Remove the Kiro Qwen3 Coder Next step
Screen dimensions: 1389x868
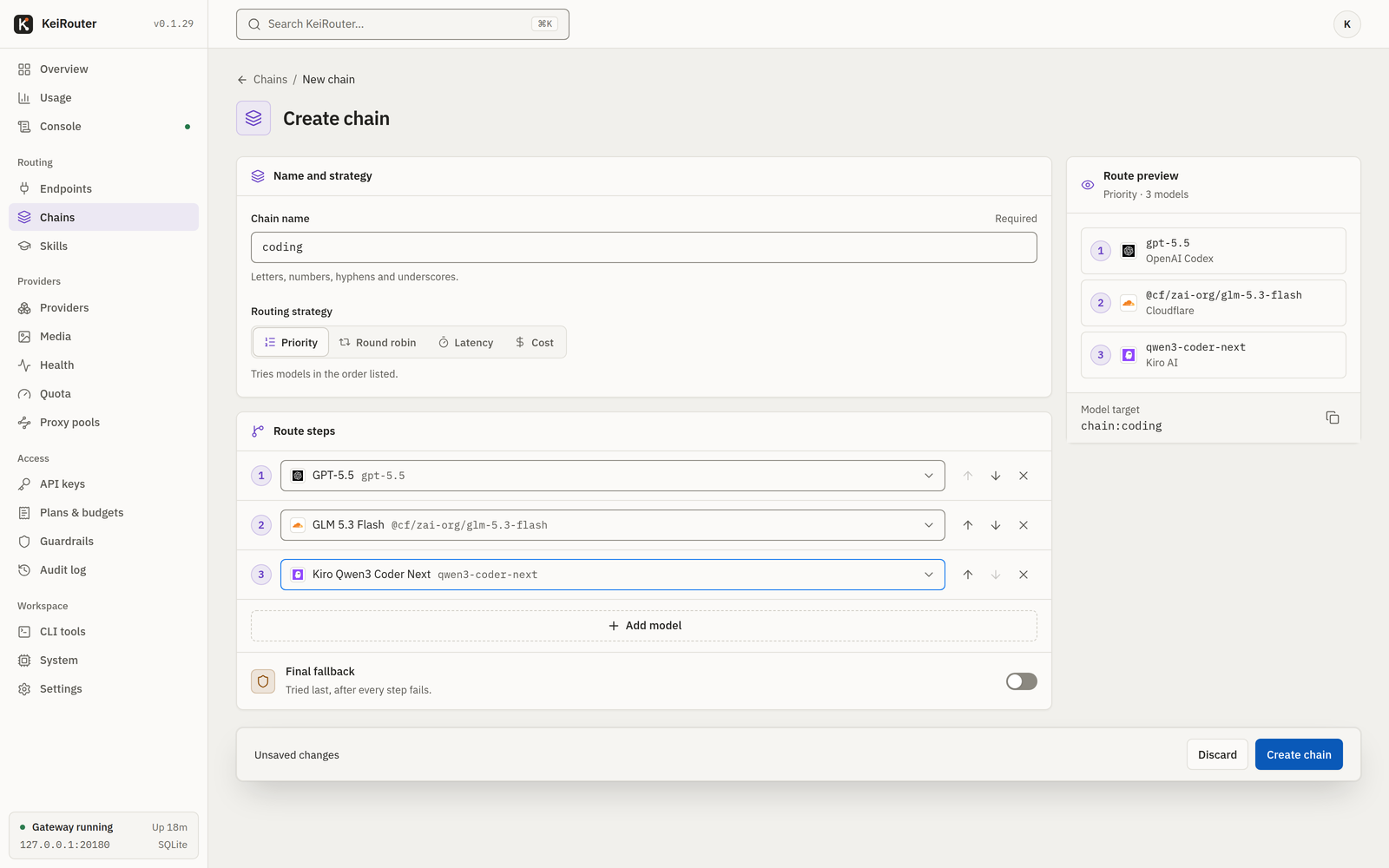[x=1024, y=575]
